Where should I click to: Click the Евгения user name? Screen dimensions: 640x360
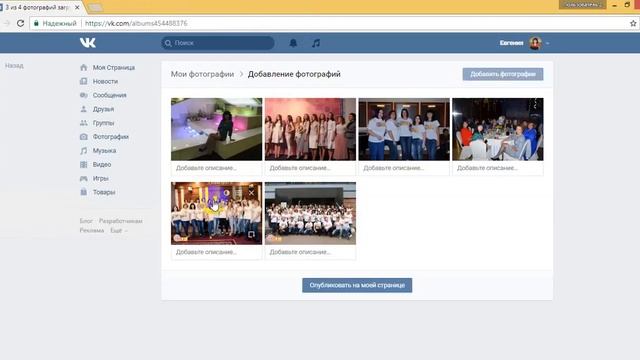pyautogui.click(x=511, y=43)
